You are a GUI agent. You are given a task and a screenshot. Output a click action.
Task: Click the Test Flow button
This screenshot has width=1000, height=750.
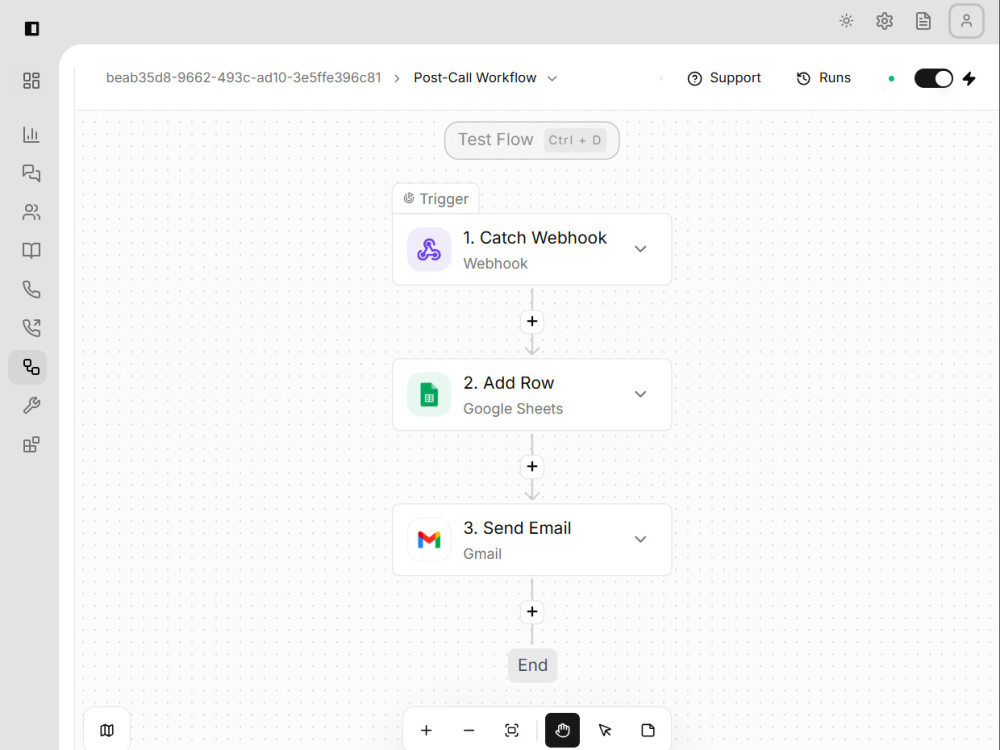(532, 140)
